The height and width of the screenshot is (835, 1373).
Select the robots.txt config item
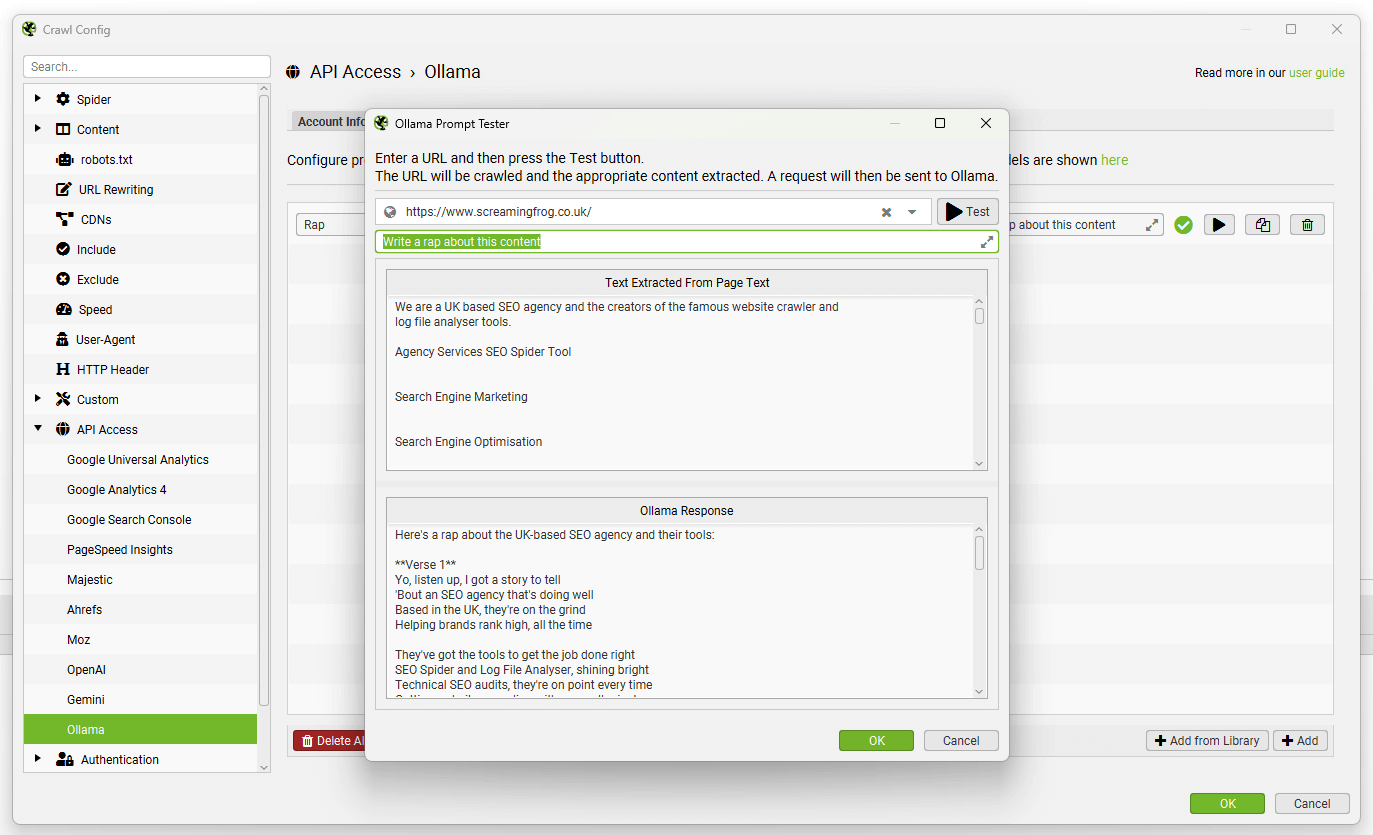(106, 159)
